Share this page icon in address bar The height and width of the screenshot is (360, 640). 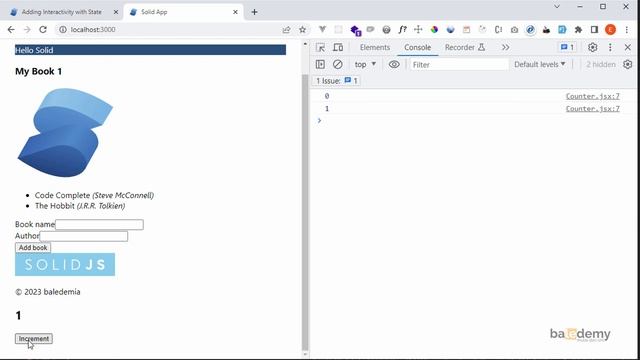286,29
